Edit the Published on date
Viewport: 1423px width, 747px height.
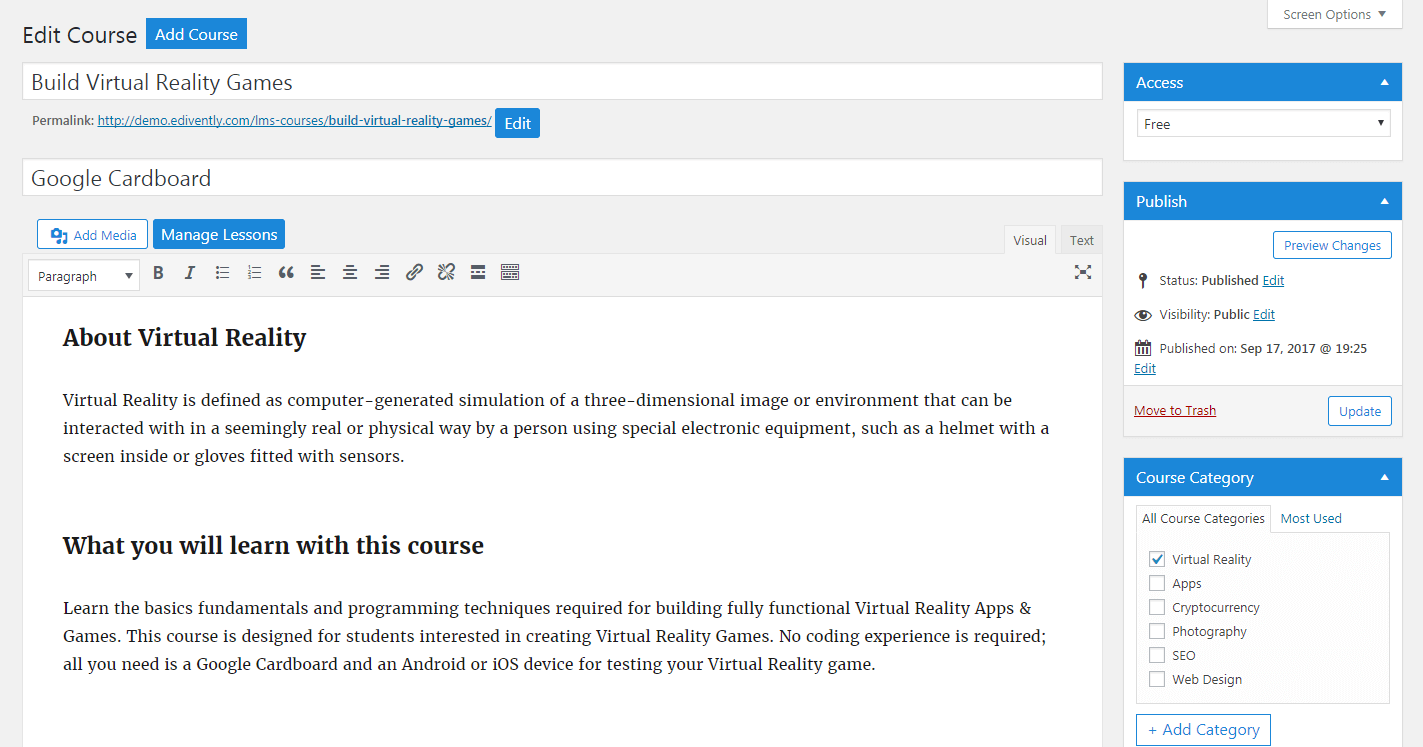coord(1145,369)
